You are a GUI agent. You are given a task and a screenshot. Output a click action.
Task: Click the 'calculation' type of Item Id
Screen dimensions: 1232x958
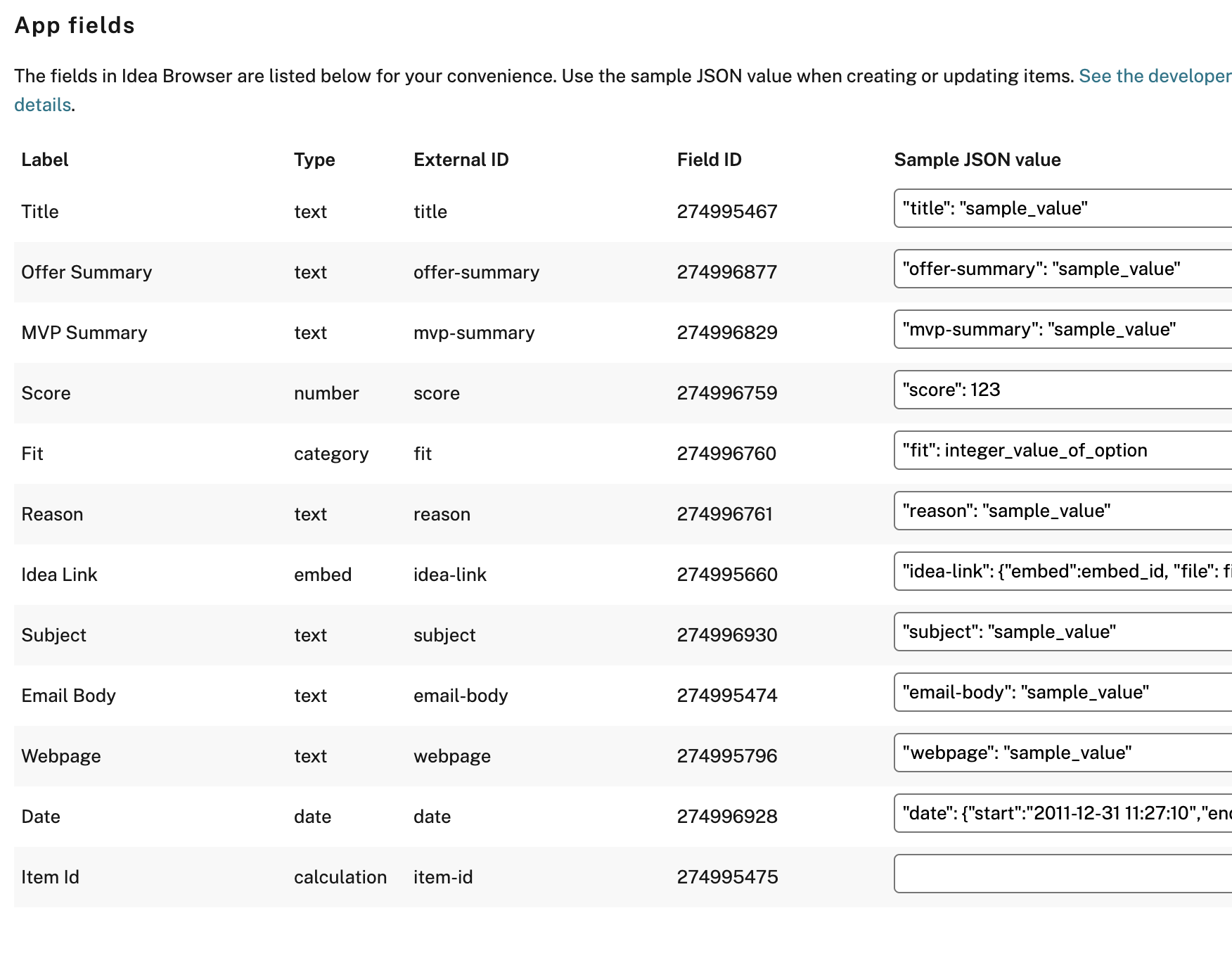pos(340,877)
